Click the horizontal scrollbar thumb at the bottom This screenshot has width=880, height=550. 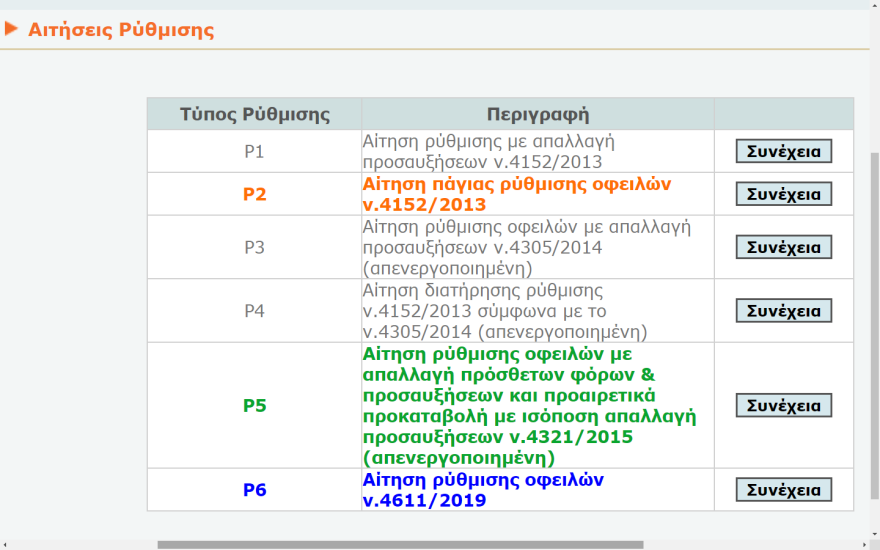point(400,545)
